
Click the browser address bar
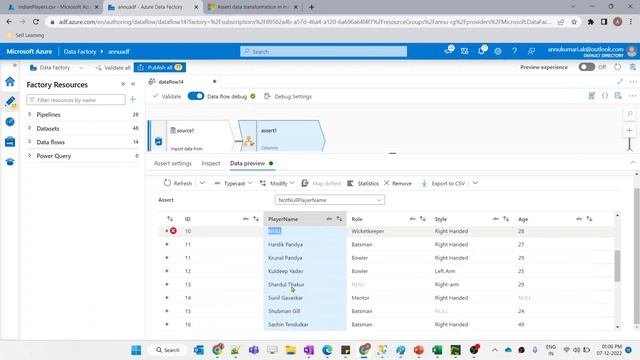point(304,22)
